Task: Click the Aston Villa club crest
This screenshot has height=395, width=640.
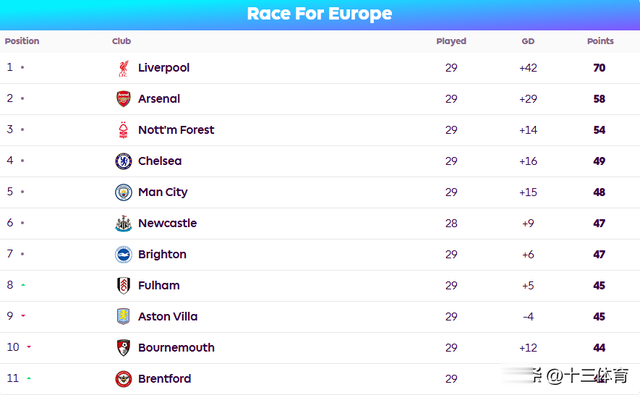Action: coord(123,317)
